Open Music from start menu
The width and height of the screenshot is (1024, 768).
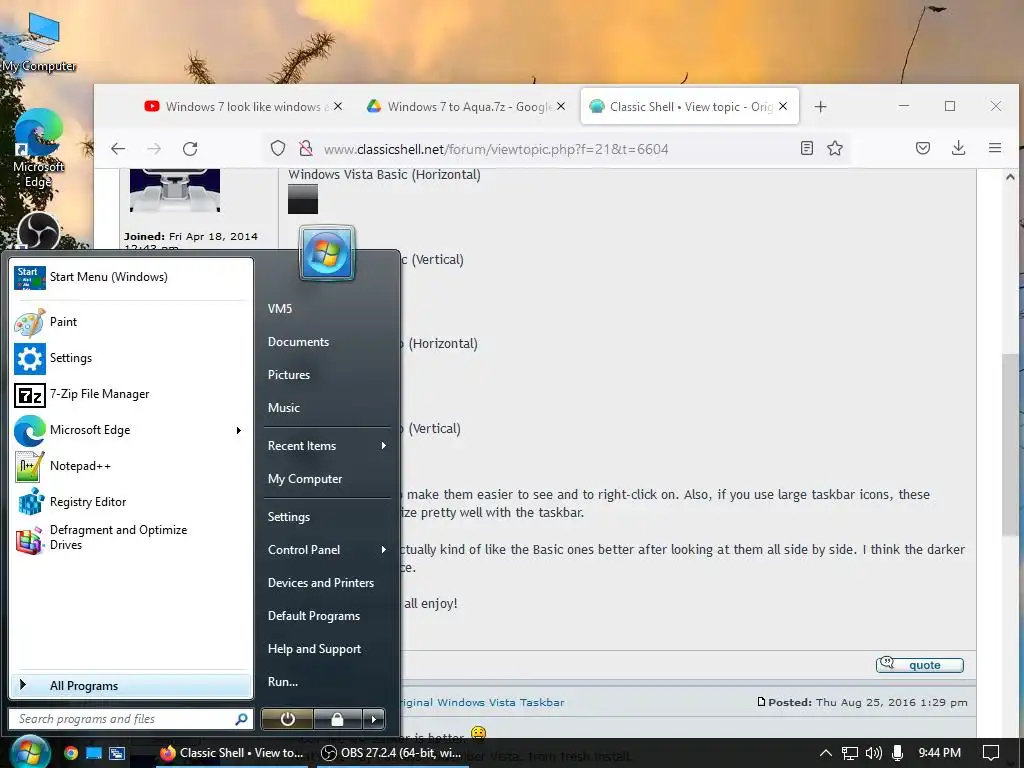click(283, 408)
